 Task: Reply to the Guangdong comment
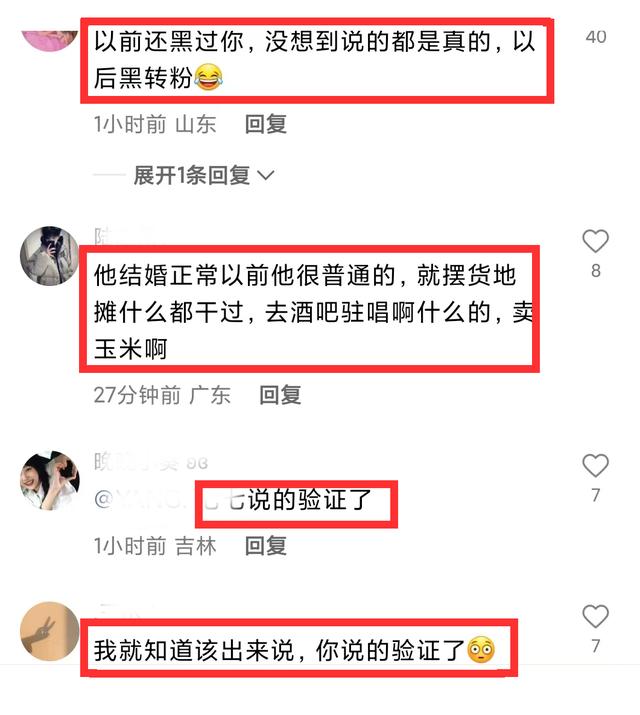point(280,395)
